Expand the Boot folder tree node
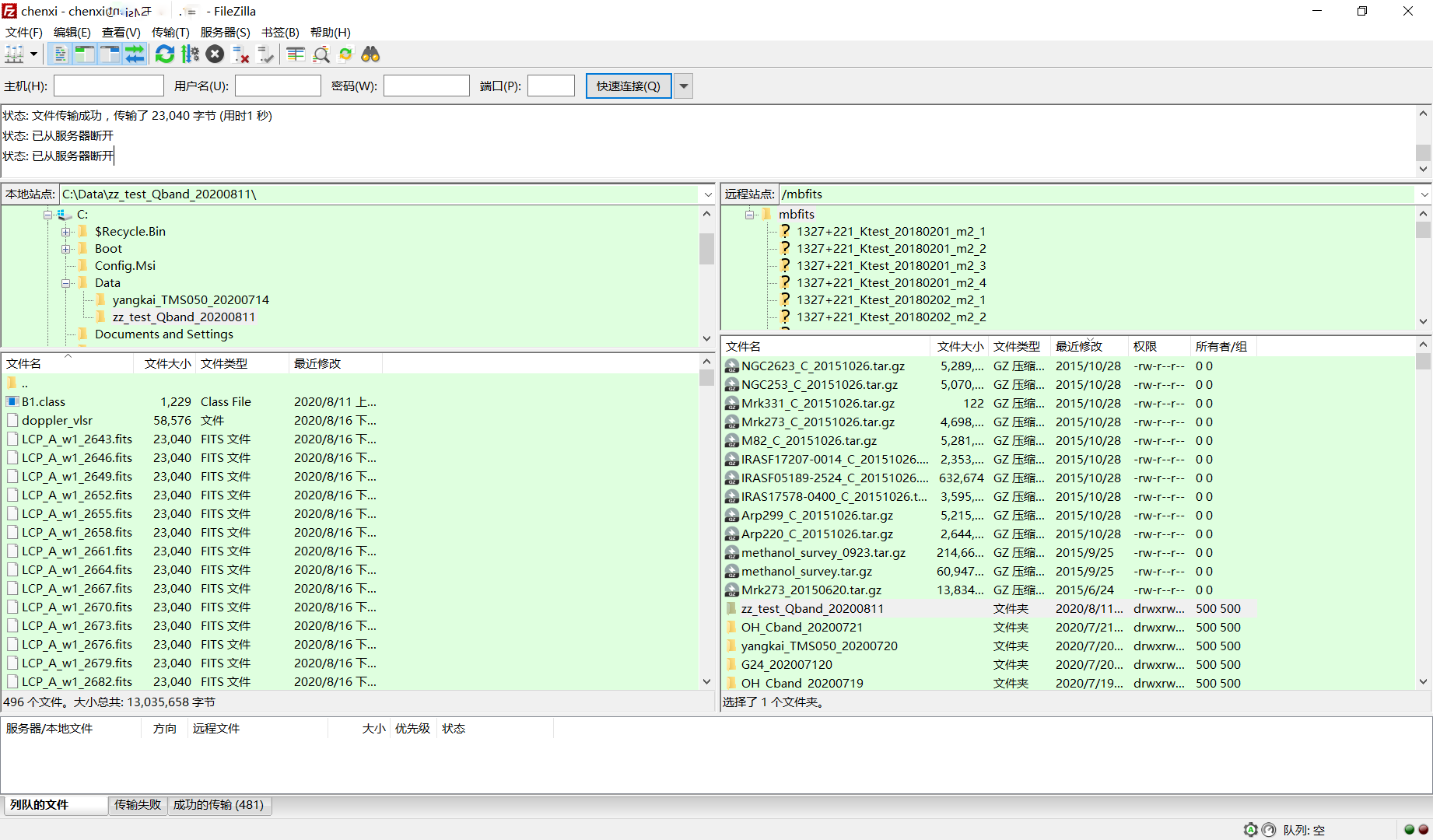 point(67,249)
